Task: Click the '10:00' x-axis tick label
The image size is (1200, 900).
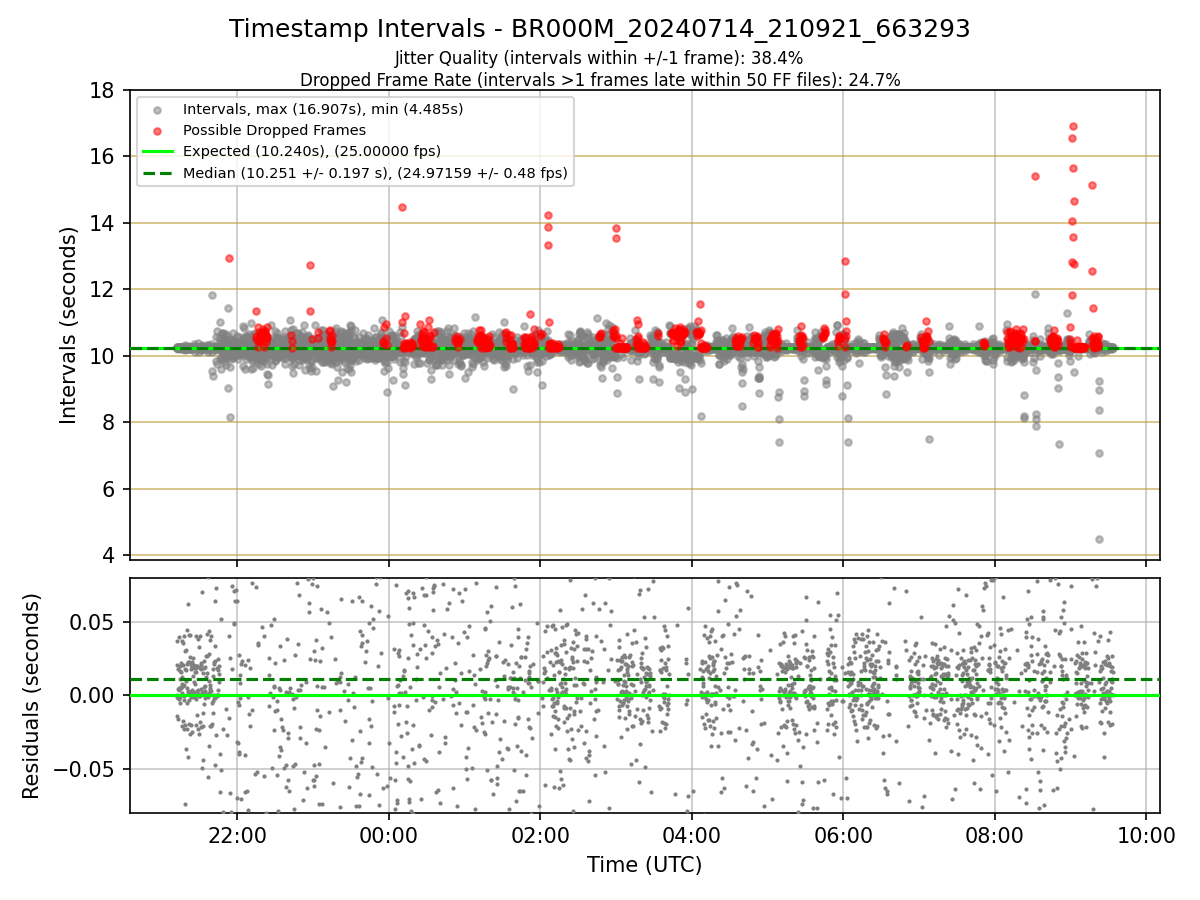Action: [x=1146, y=834]
